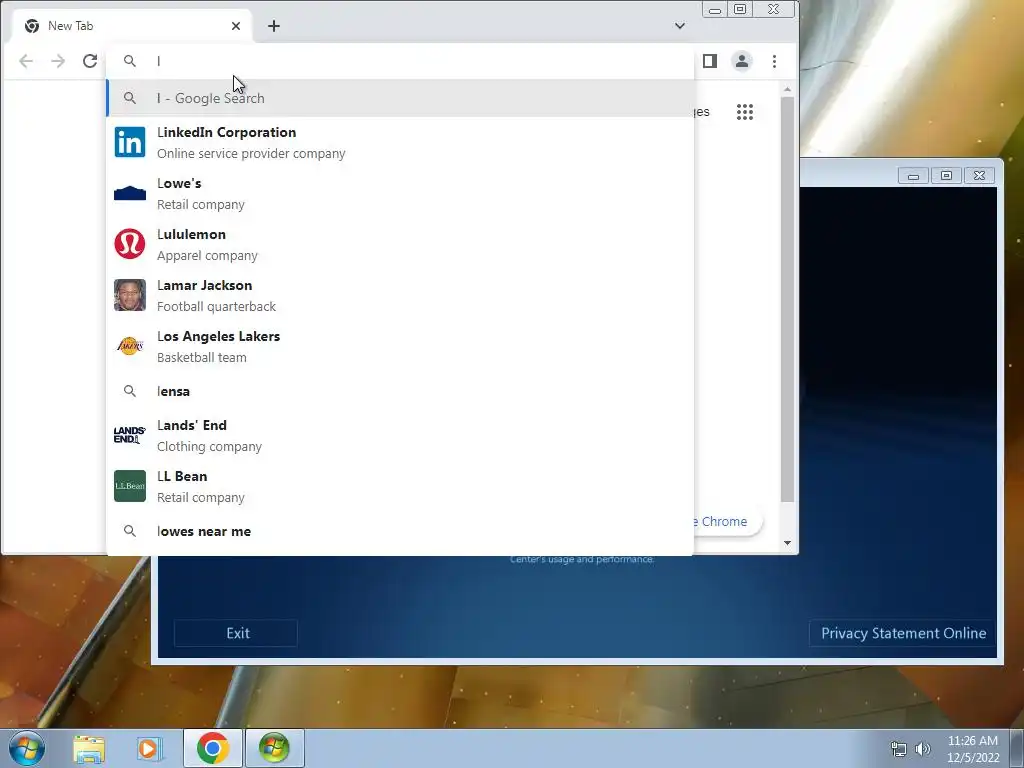Click the Chrome page vertical scrollbar
The height and width of the screenshot is (768, 1024).
[x=787, y=299]
